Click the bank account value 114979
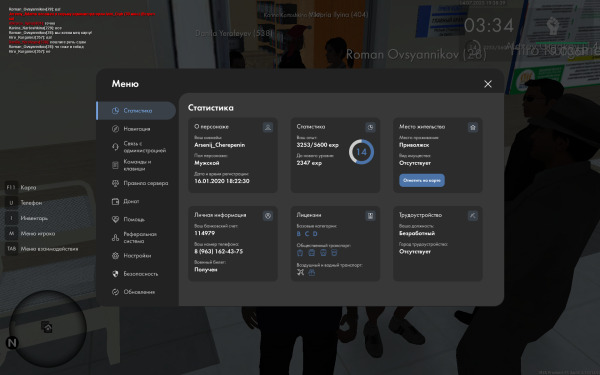Viewport: 600px width, 375px height. pyautogui.click(x=205, y=233)
